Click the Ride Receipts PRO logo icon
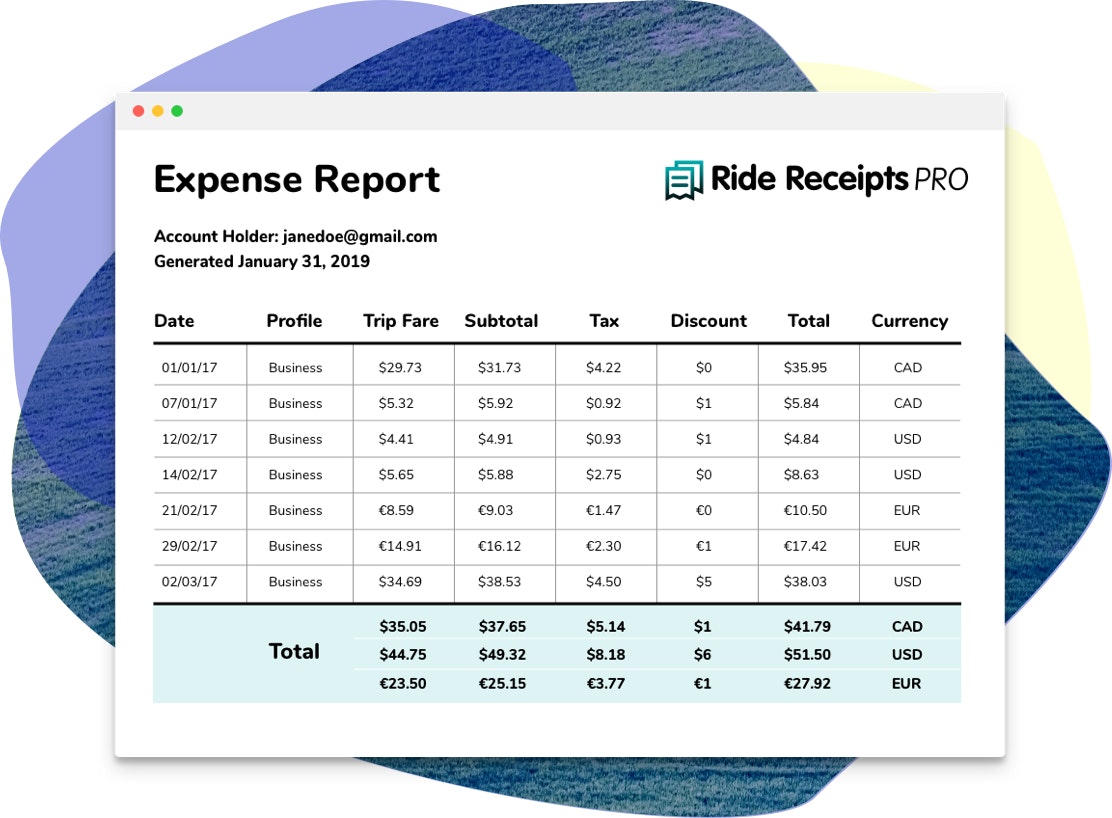Viewport: 1112px width, 818px height. (684, 180)
